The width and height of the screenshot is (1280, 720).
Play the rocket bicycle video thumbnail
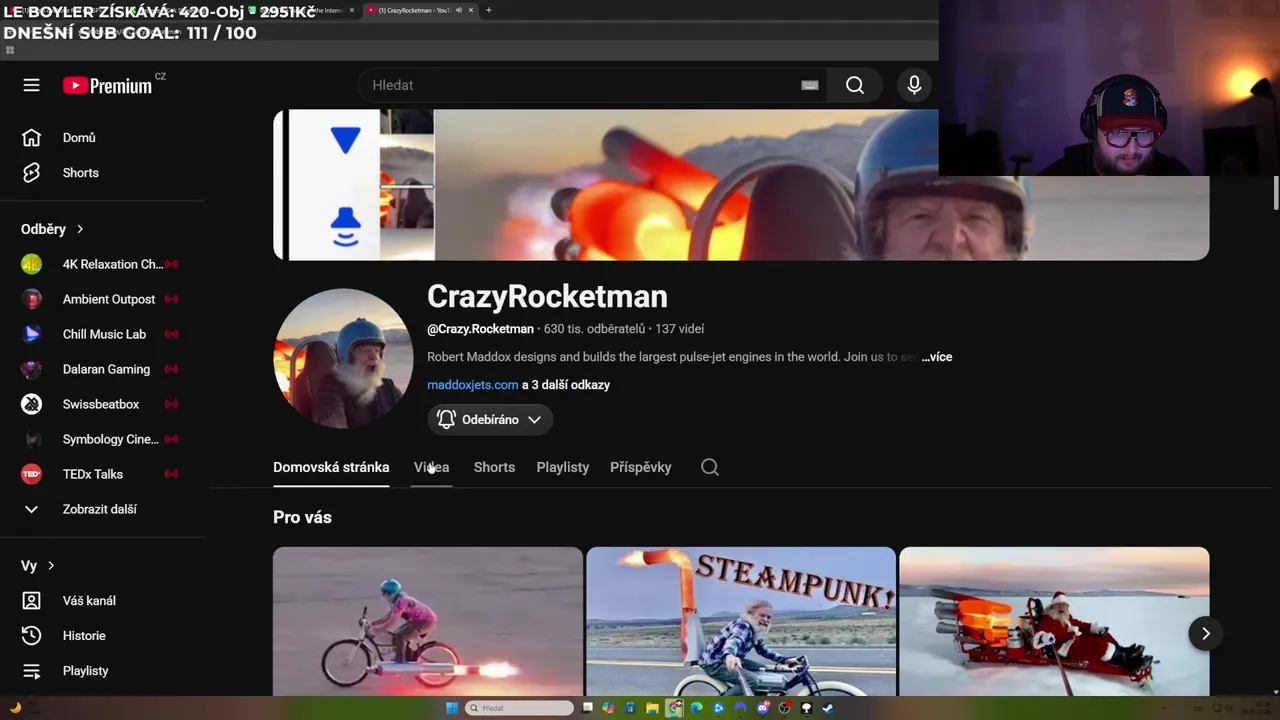point(428,621)
